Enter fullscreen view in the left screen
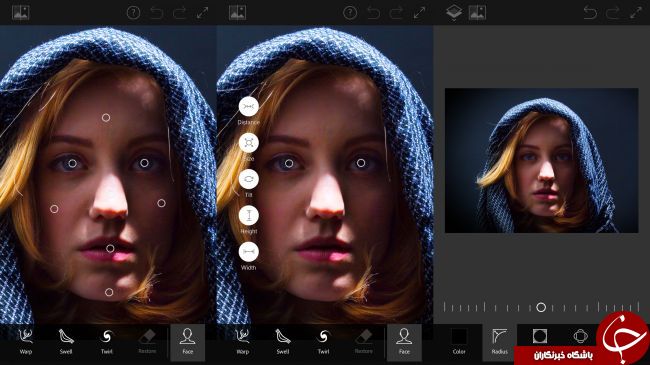The width and height of the screenshot is (650, 365). click(202, 13)
